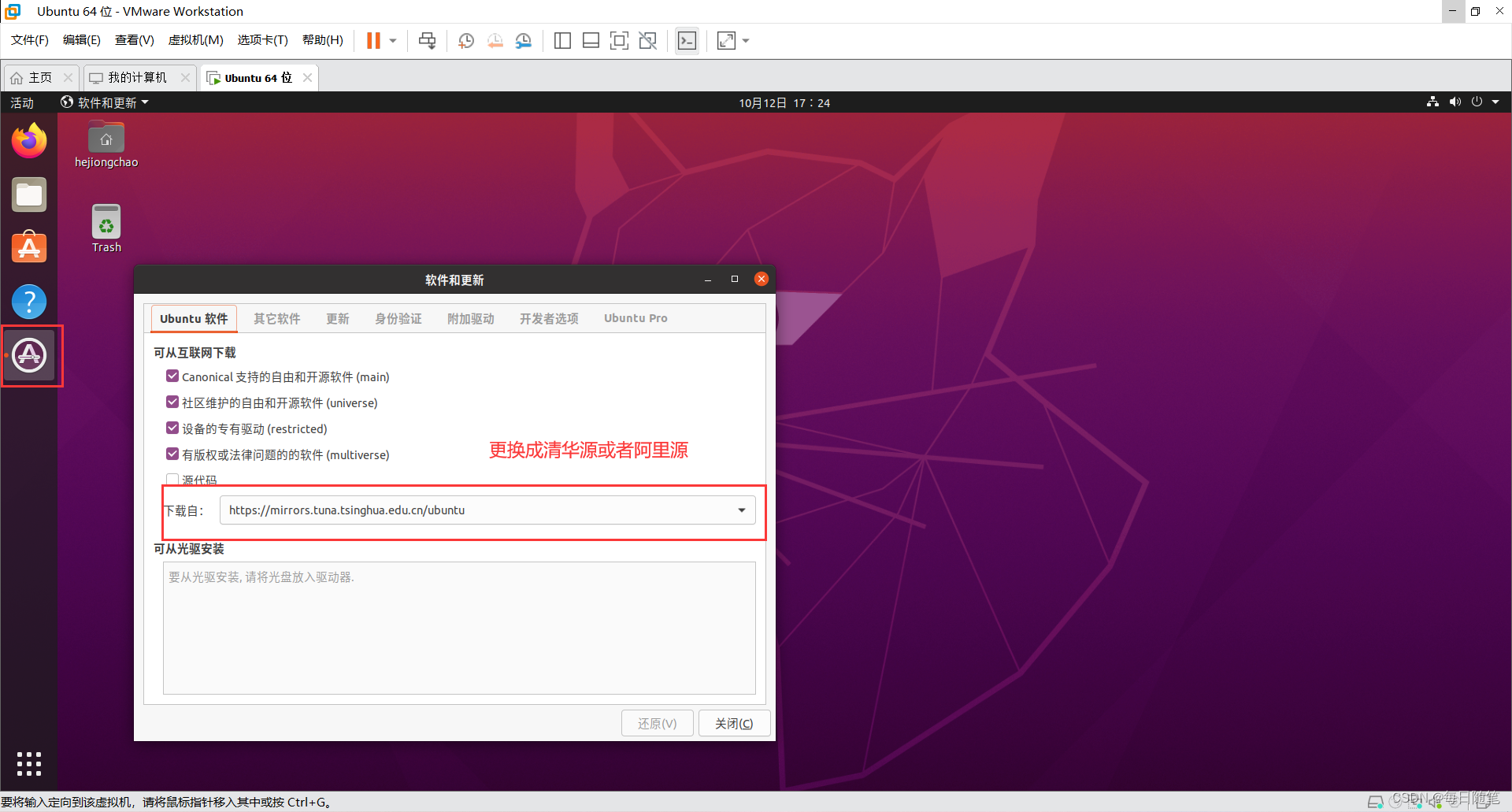Click the revert to snapshot icon

click(495, 40)
